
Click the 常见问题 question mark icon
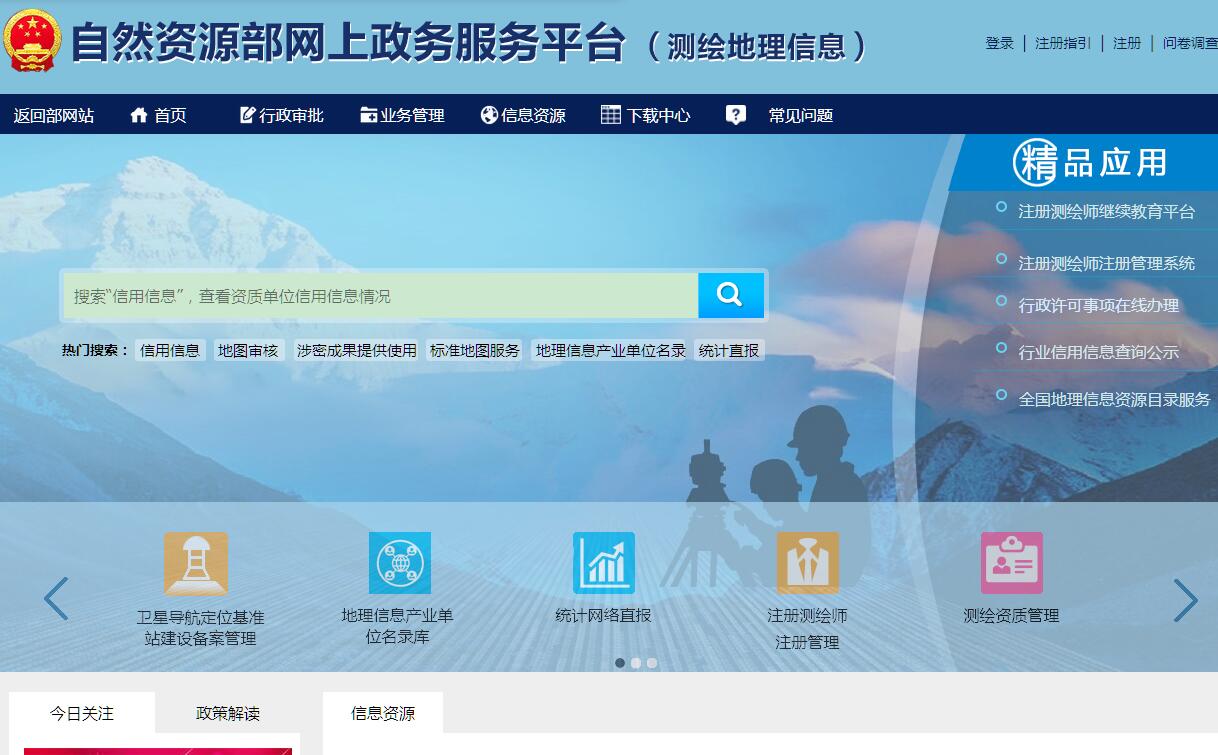click(x=736, y=115)
